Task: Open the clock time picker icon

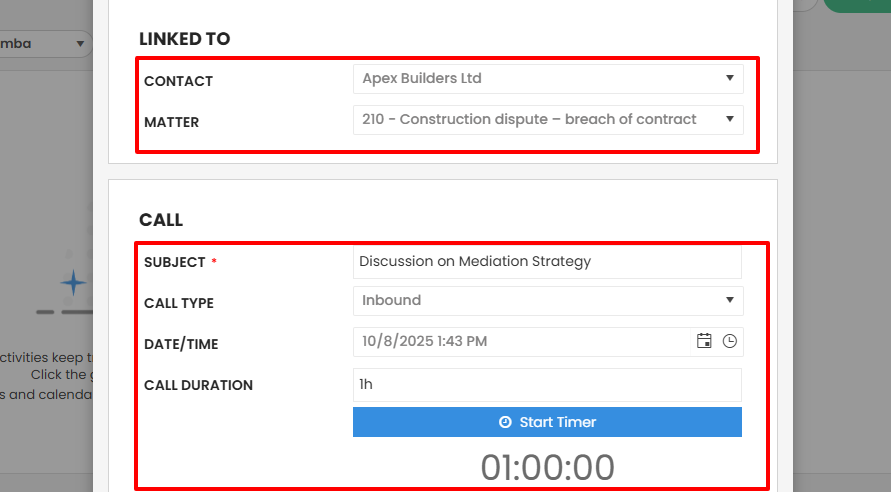Action: click(730, 341)
